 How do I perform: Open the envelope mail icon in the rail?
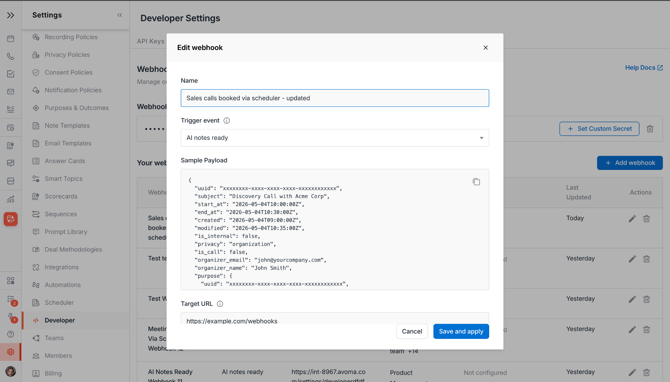[x=11, y=91]
